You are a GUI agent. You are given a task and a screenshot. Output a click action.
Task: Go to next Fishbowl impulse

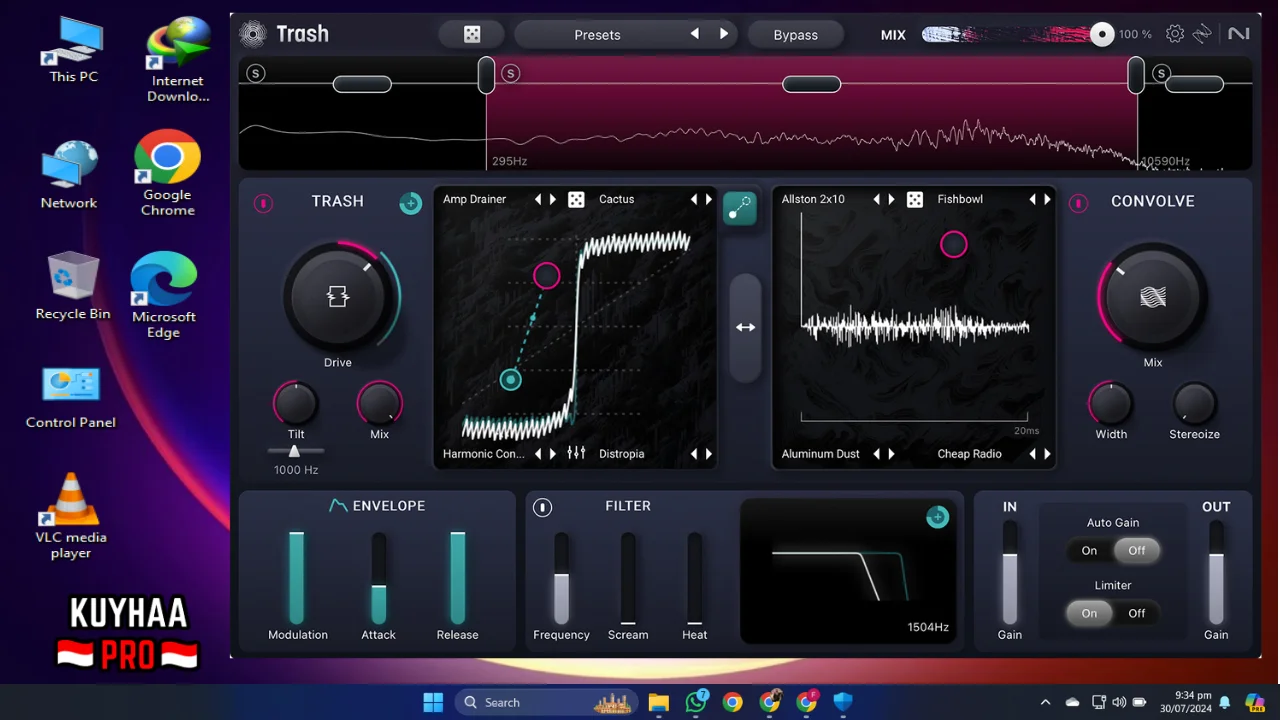pyautogui.click(x=1047, y=200)
